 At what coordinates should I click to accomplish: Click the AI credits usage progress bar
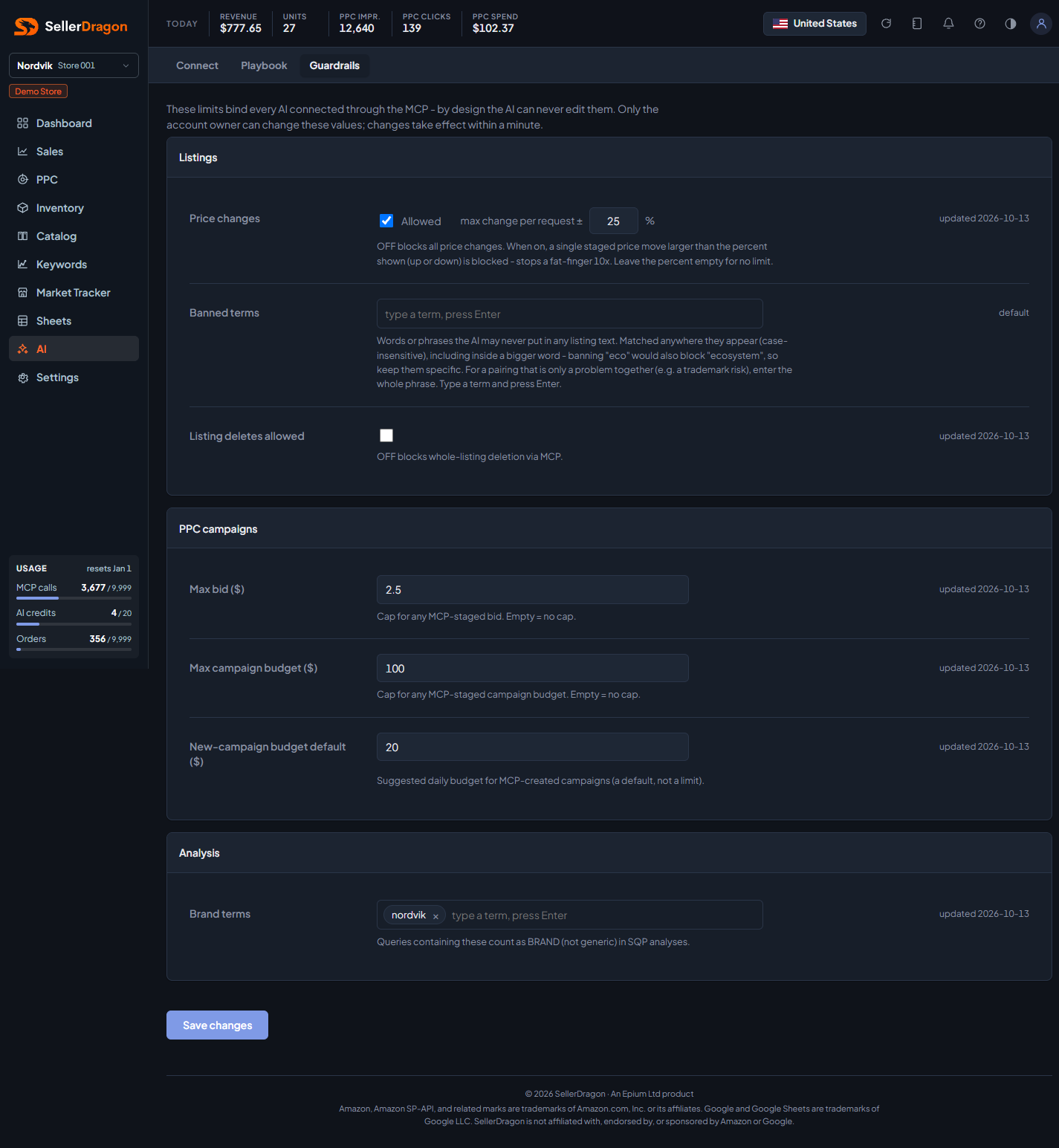[x=74, y=624]
